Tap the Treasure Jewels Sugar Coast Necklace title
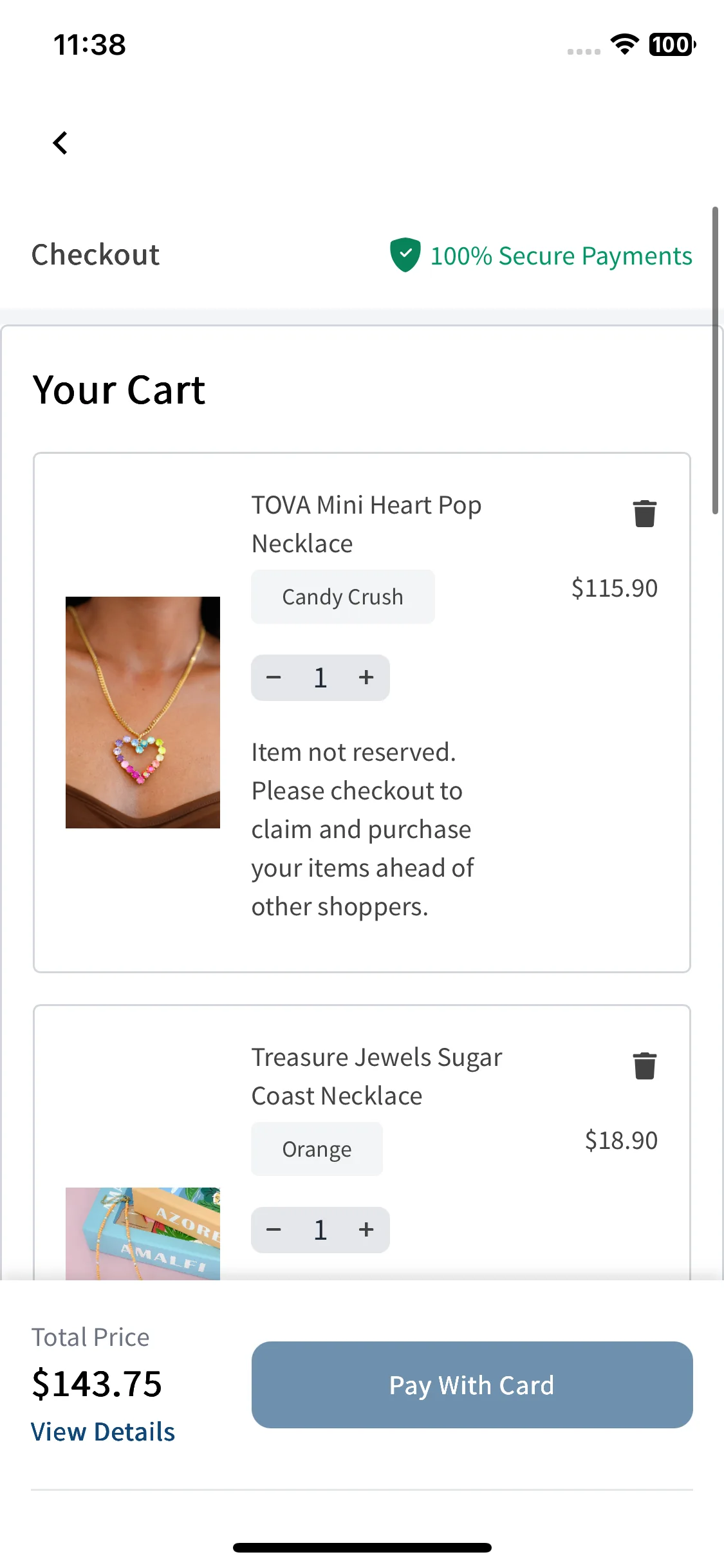 coord(376,1077)
